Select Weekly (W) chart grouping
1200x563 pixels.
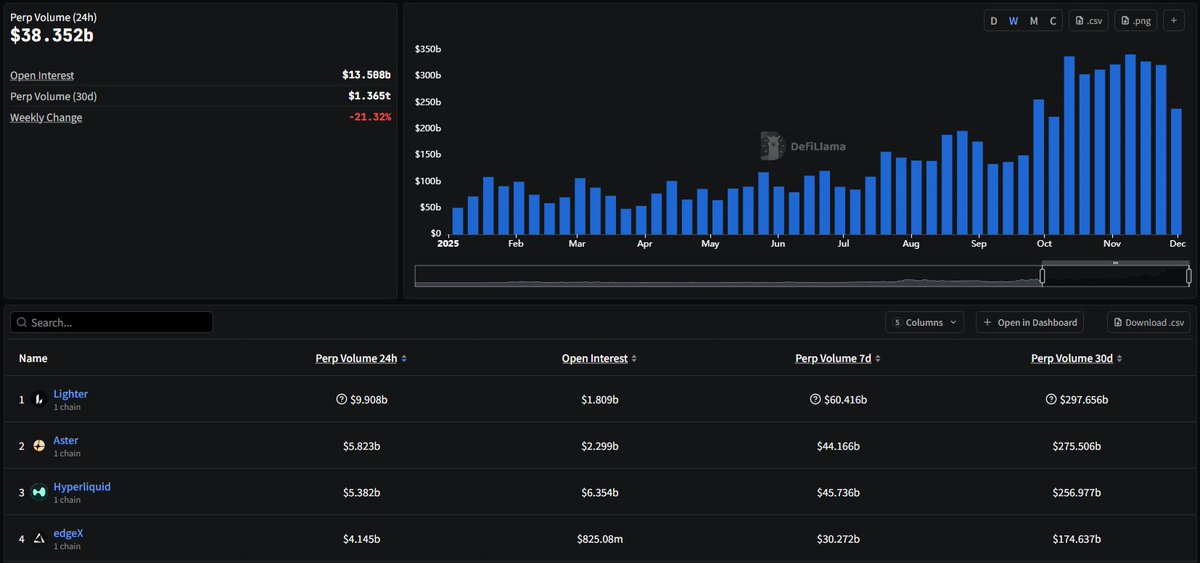tap(1013, 21)
